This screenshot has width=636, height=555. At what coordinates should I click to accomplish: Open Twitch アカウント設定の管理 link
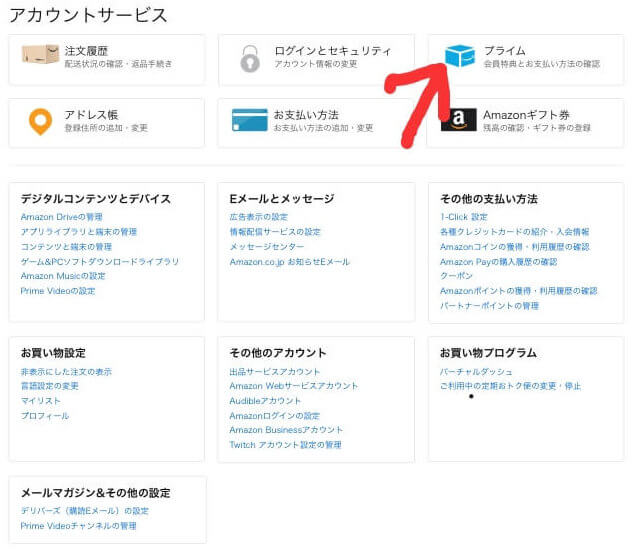pyautogui.click(x=286, y=445)
